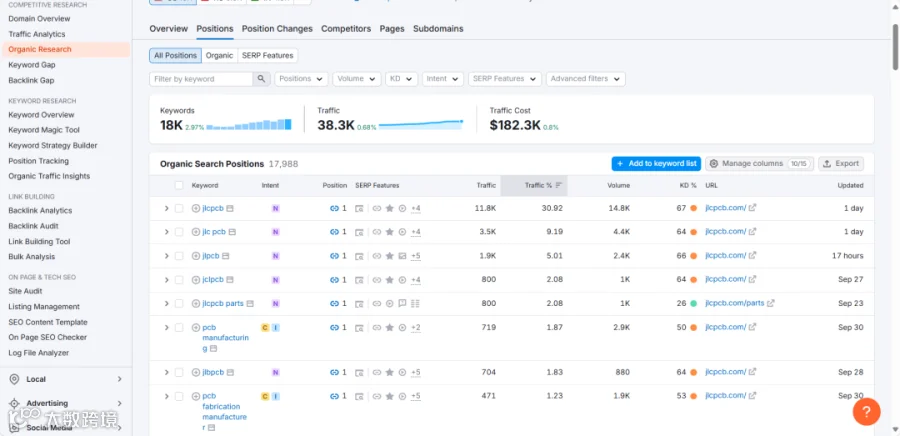Open the Manage columns button

coord(759,164)
